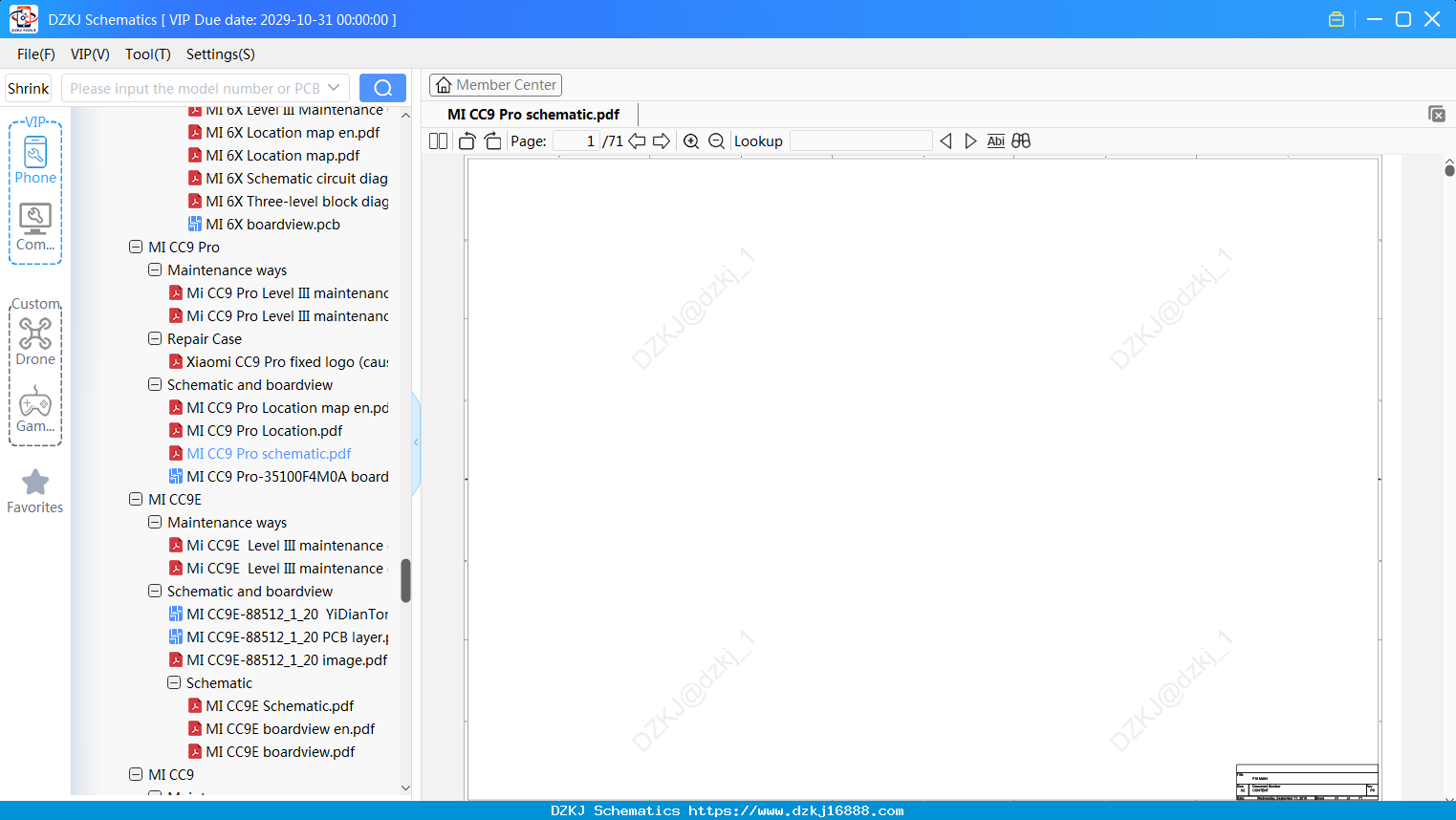This screenshot has height=820, width=1456.
Task: Click the detach tab window icon
Action: (1437, 114)
